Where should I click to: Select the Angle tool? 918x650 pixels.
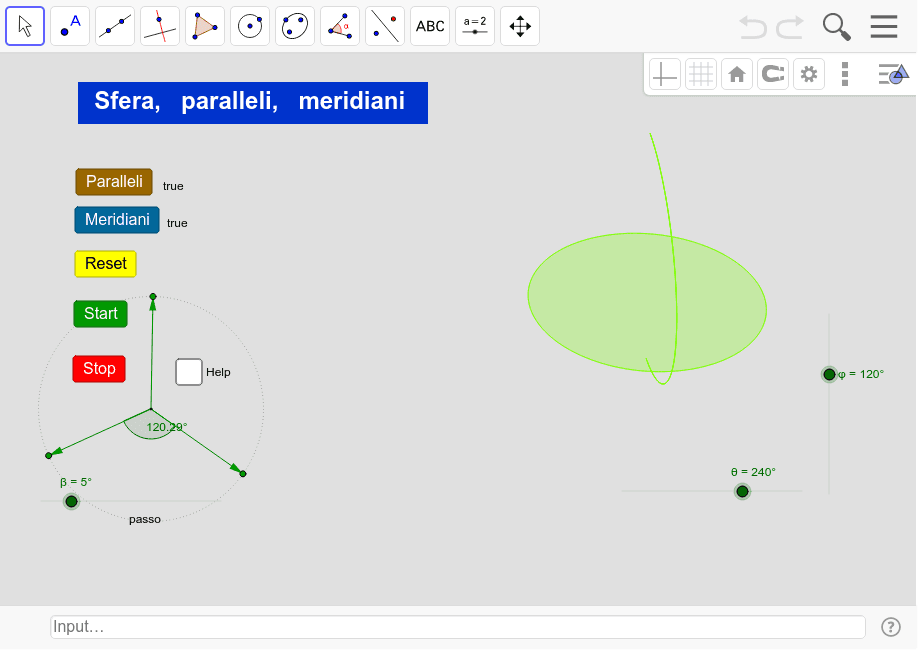click(x=340, y=26)
